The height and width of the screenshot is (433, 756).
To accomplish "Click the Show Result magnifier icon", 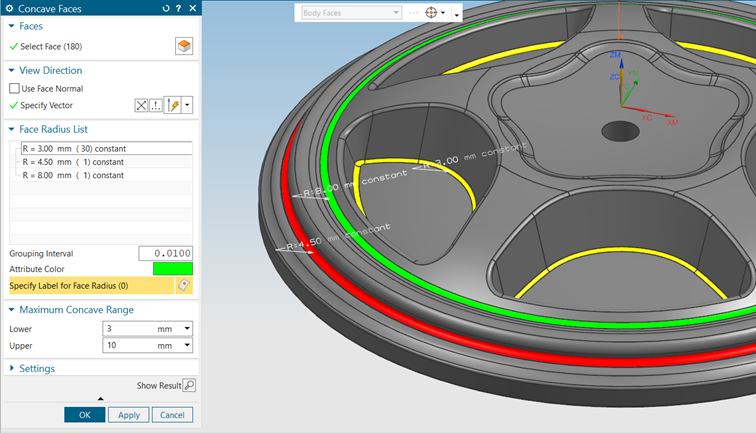I will pyautogui.click(x=189, y=385).
